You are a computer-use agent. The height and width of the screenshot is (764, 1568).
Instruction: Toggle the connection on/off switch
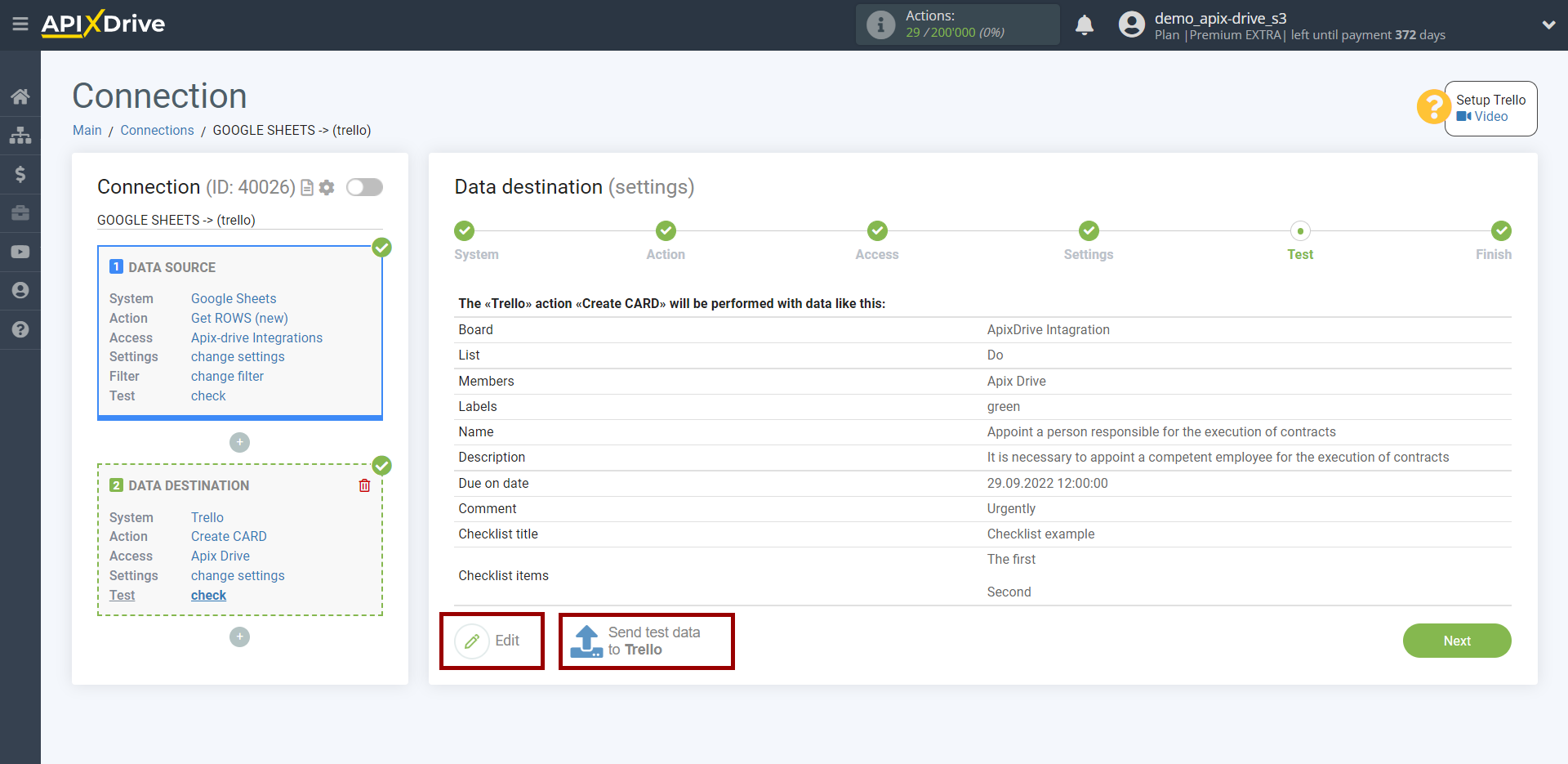[364, 187]
